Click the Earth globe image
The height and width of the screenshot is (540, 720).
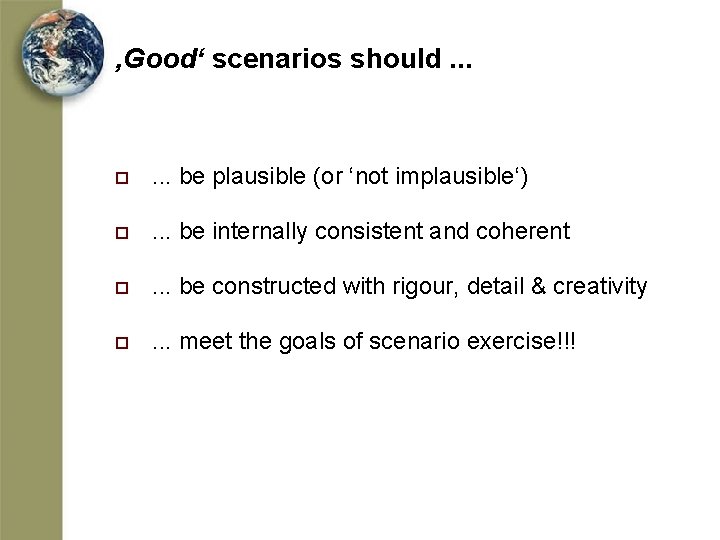coord(62,51)
